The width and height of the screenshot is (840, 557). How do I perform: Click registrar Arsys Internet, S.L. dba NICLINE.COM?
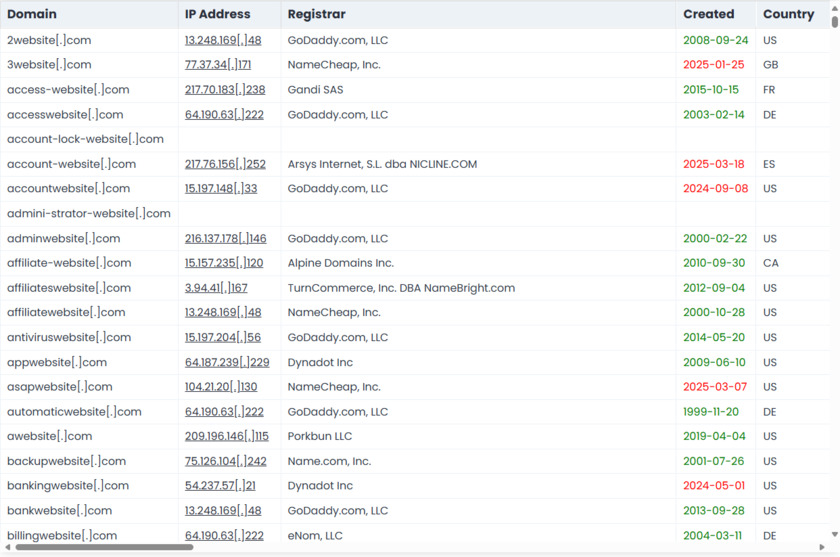[x=382, y=164]
